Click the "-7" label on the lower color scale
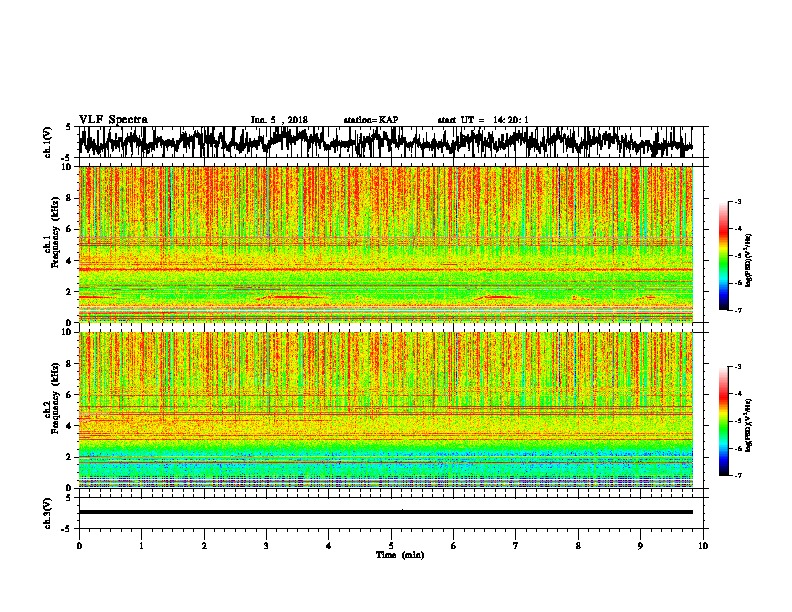The height and width of the screenshot is (612, 792). pos(737,475)
